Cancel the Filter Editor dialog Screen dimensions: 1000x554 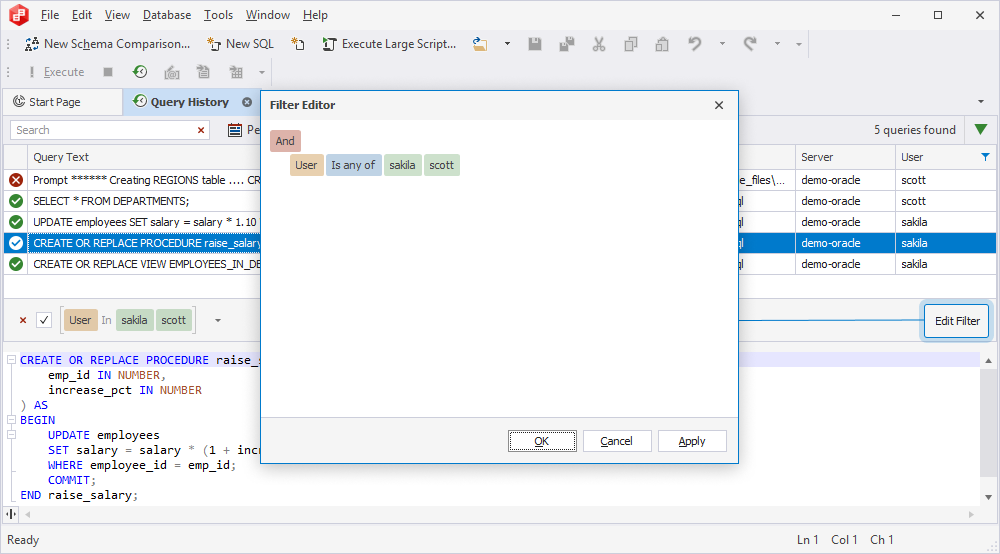tap(617, 441)
